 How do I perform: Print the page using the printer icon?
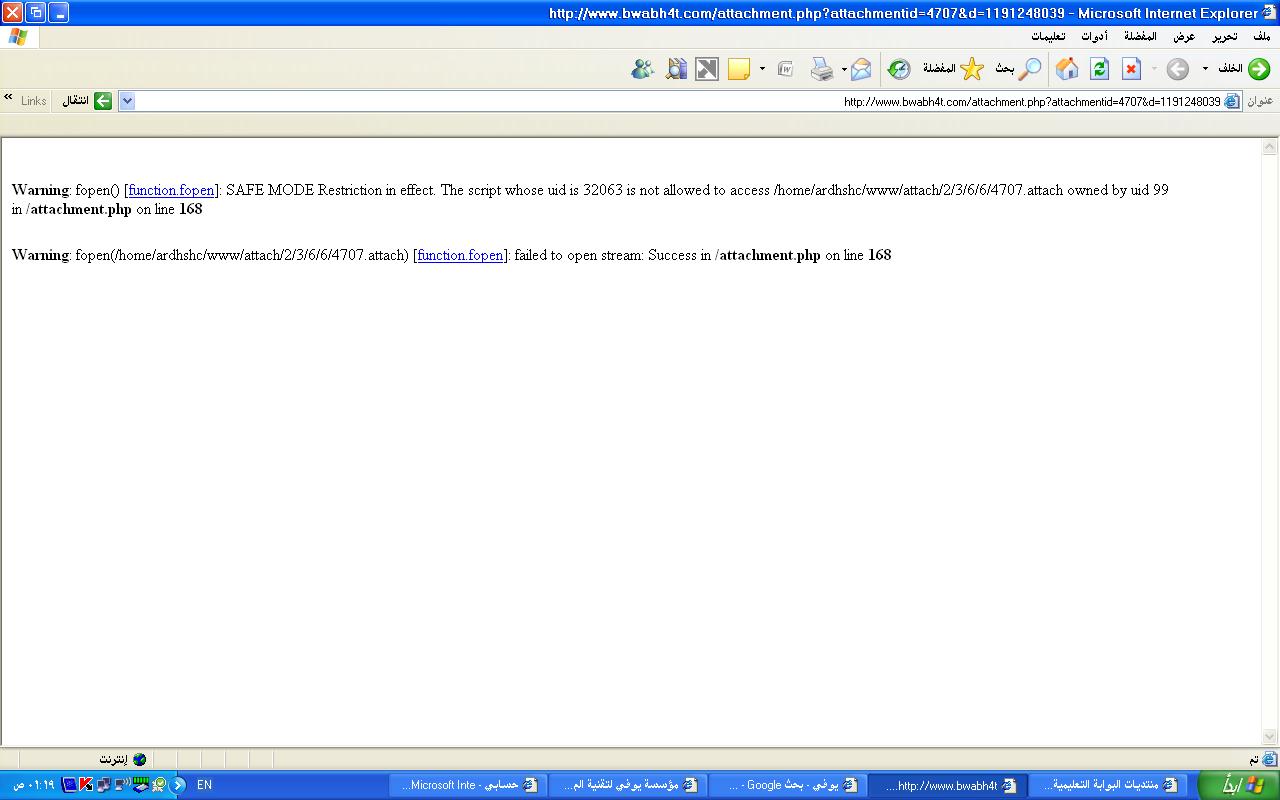pos(821,69)
